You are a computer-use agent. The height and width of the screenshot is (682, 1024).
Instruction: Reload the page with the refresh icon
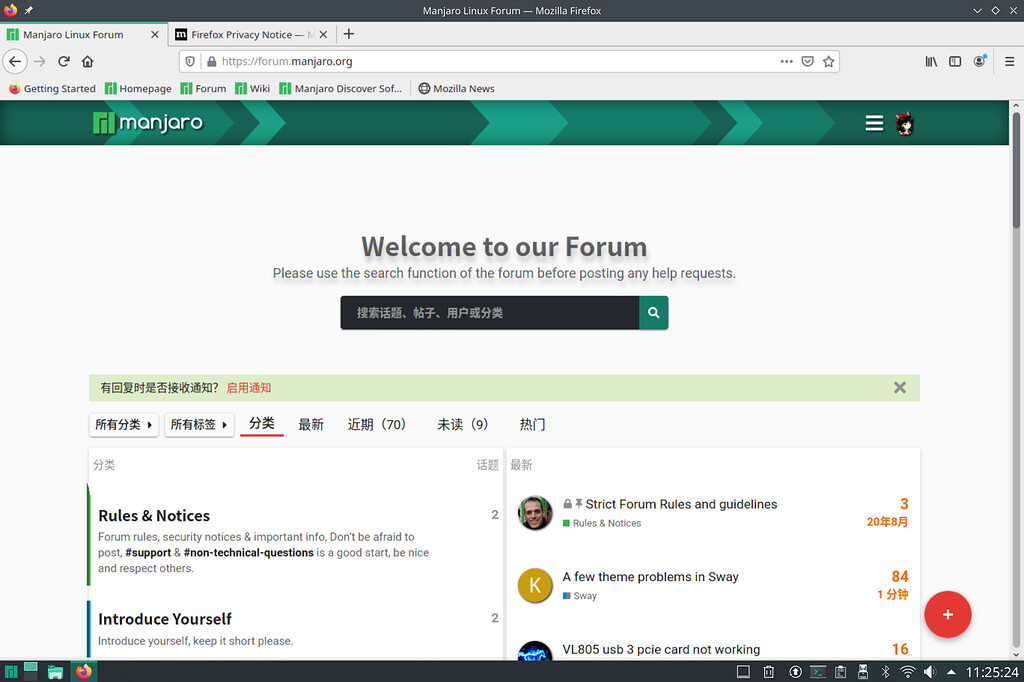click(x=63, y=61)
